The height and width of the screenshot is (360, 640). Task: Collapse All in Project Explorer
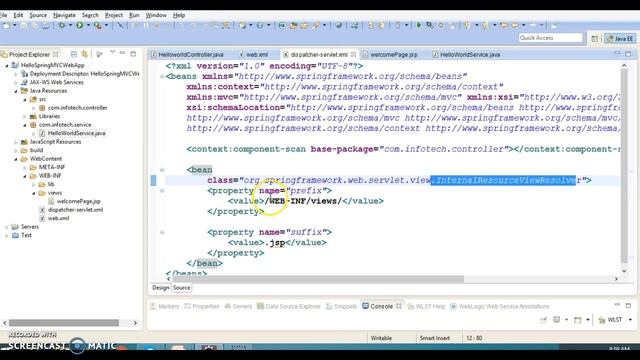tap(74, 54)
